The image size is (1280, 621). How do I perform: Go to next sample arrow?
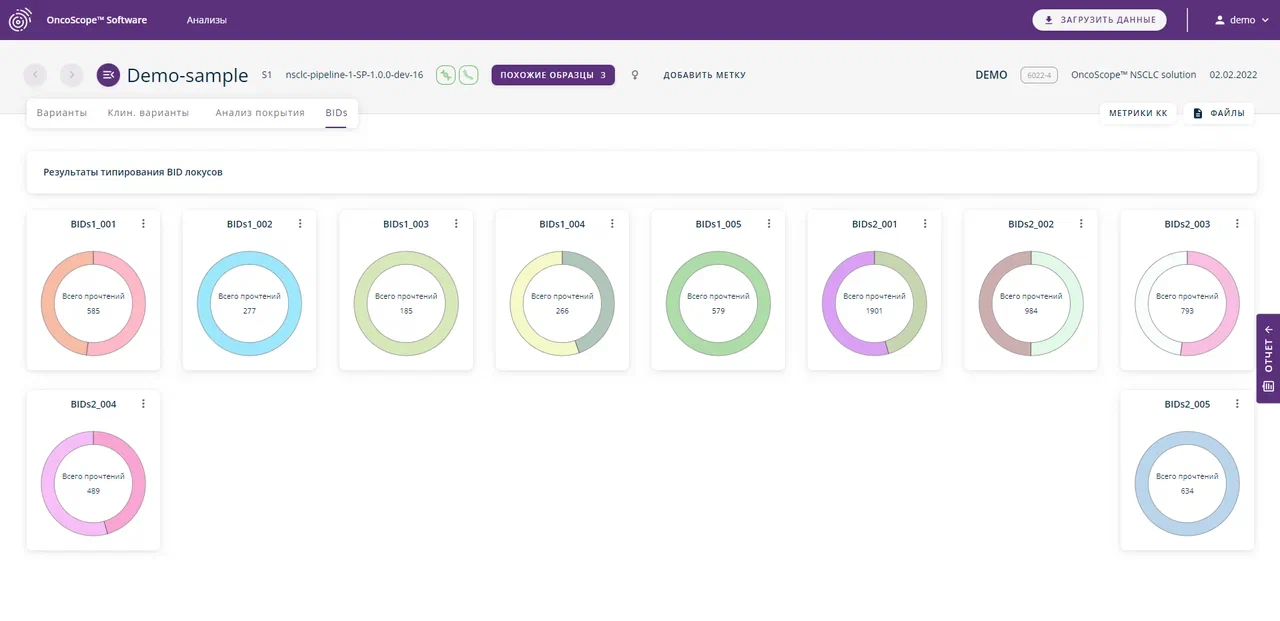click(71, 75)
